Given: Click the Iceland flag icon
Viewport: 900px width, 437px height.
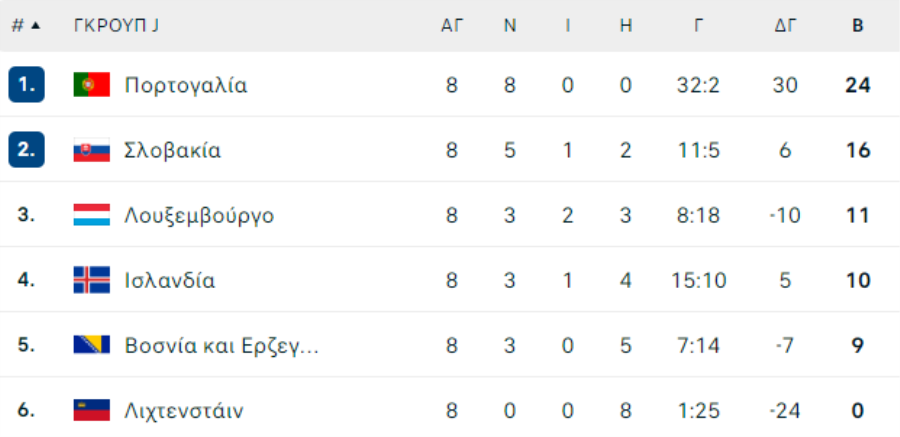Looking at the screenshot, I should pyautogui.click(x=92, y=280).
